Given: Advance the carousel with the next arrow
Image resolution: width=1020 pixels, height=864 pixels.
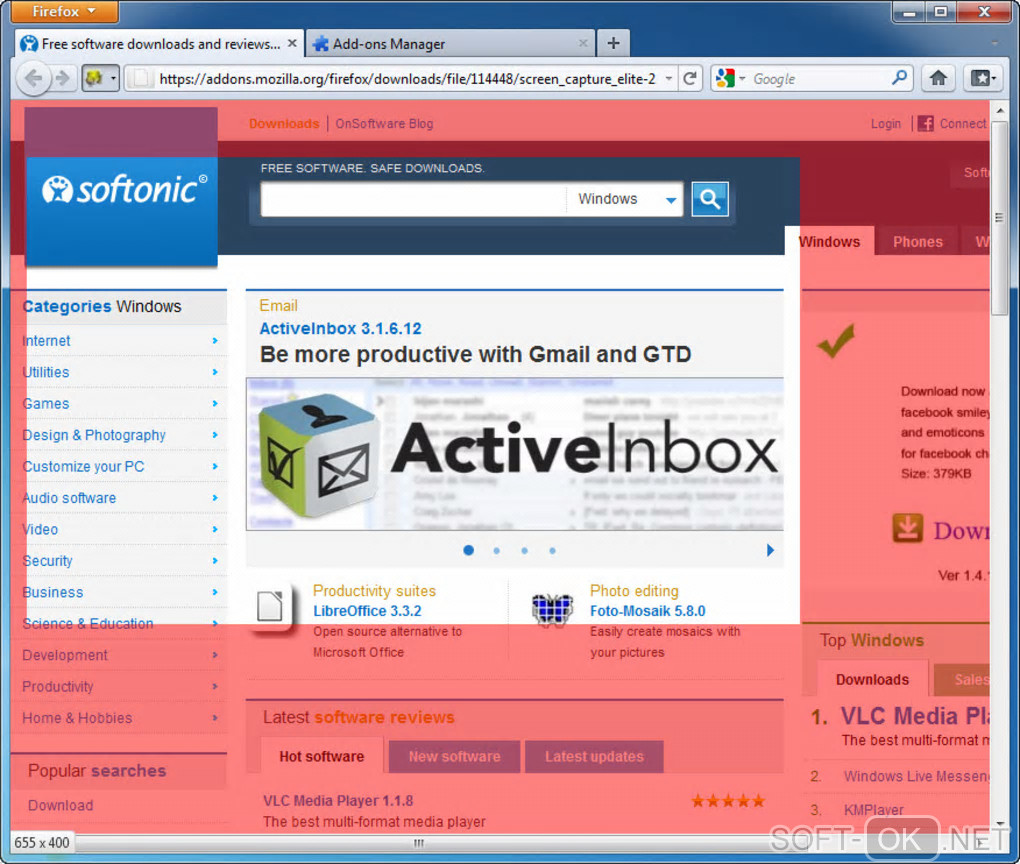Looking at the screenshot, I should tap(770, 550).
